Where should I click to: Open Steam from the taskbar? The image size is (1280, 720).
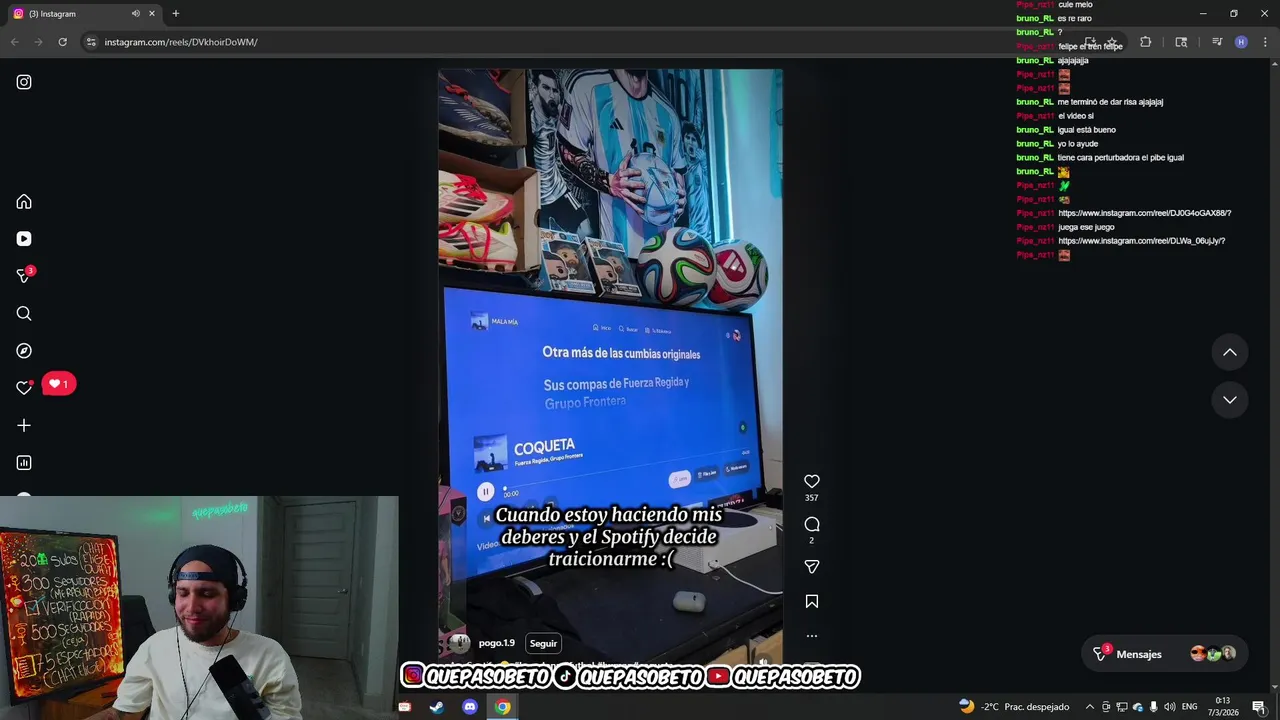(437, 707)
